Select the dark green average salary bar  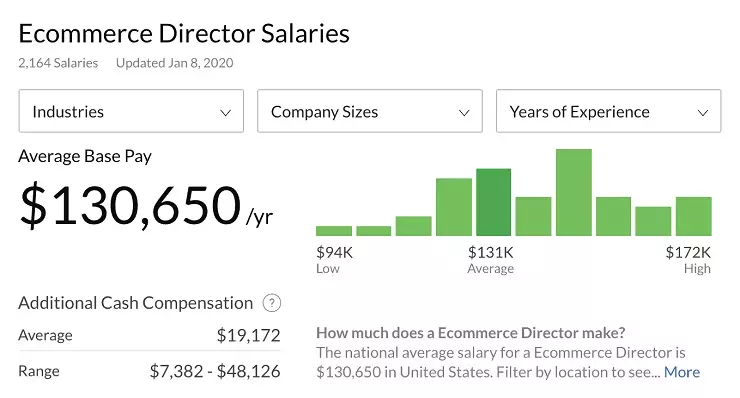pyautogui.click(x=494, y=202)
